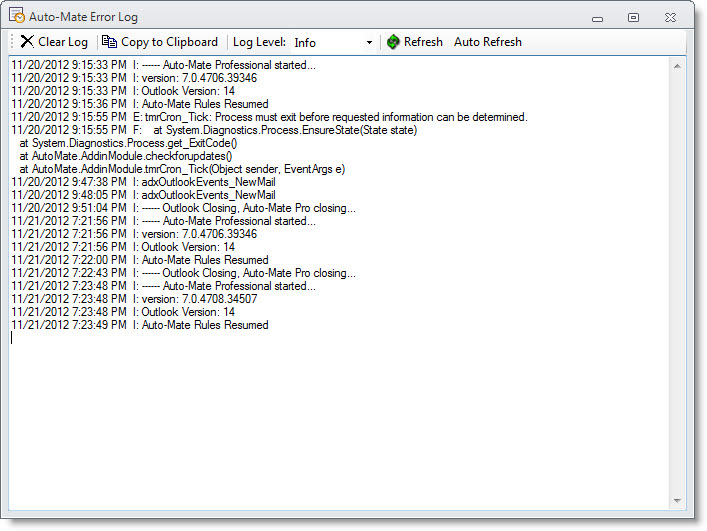Click the scrollbar up arrow

coord(677,66)
